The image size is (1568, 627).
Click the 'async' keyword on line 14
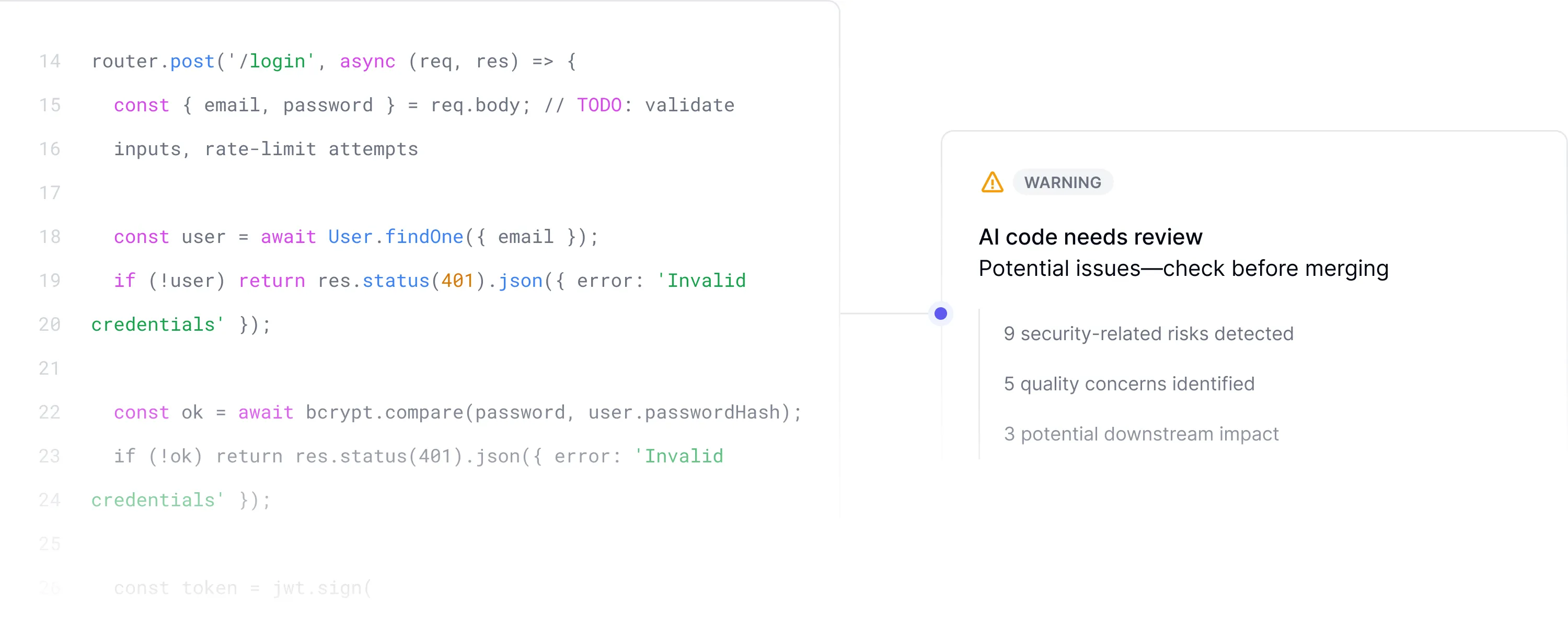point(367,62)
